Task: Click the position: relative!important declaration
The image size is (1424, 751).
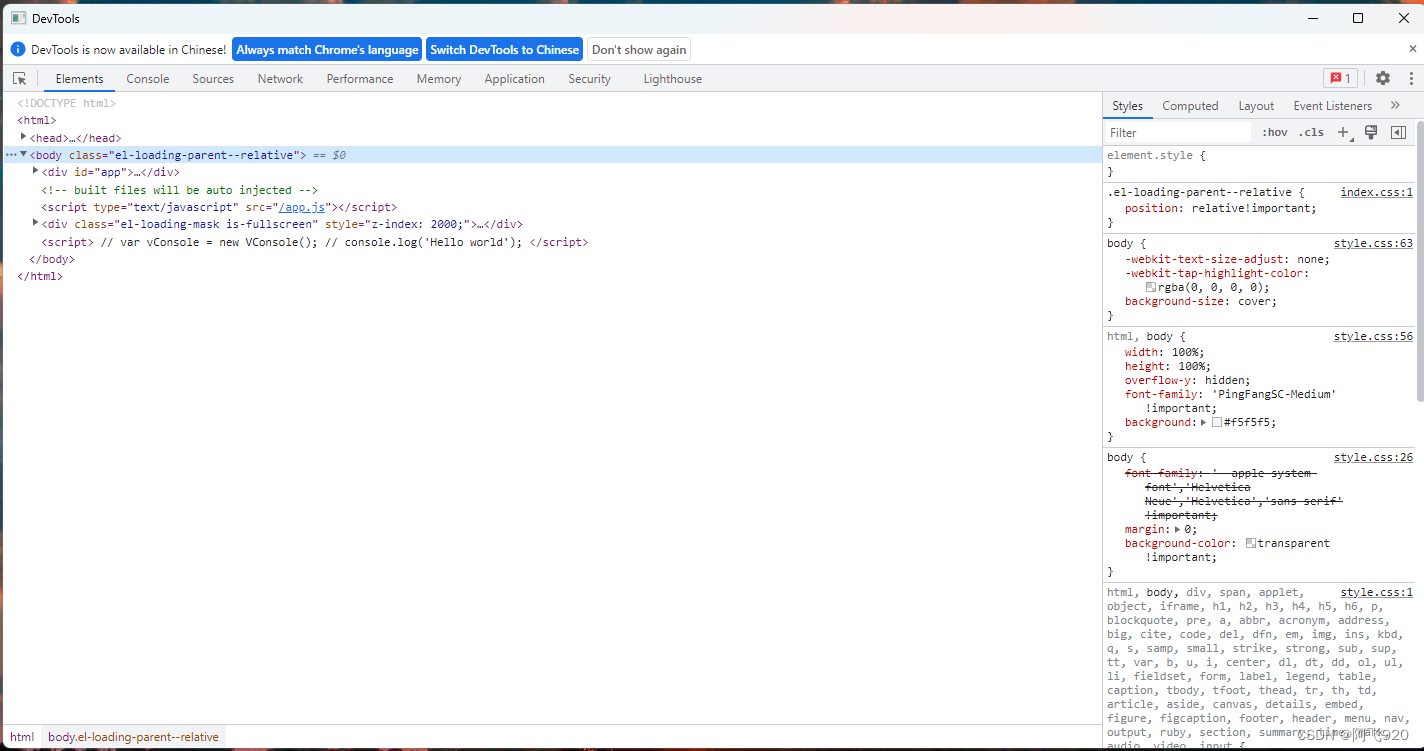Action: 1221,208
